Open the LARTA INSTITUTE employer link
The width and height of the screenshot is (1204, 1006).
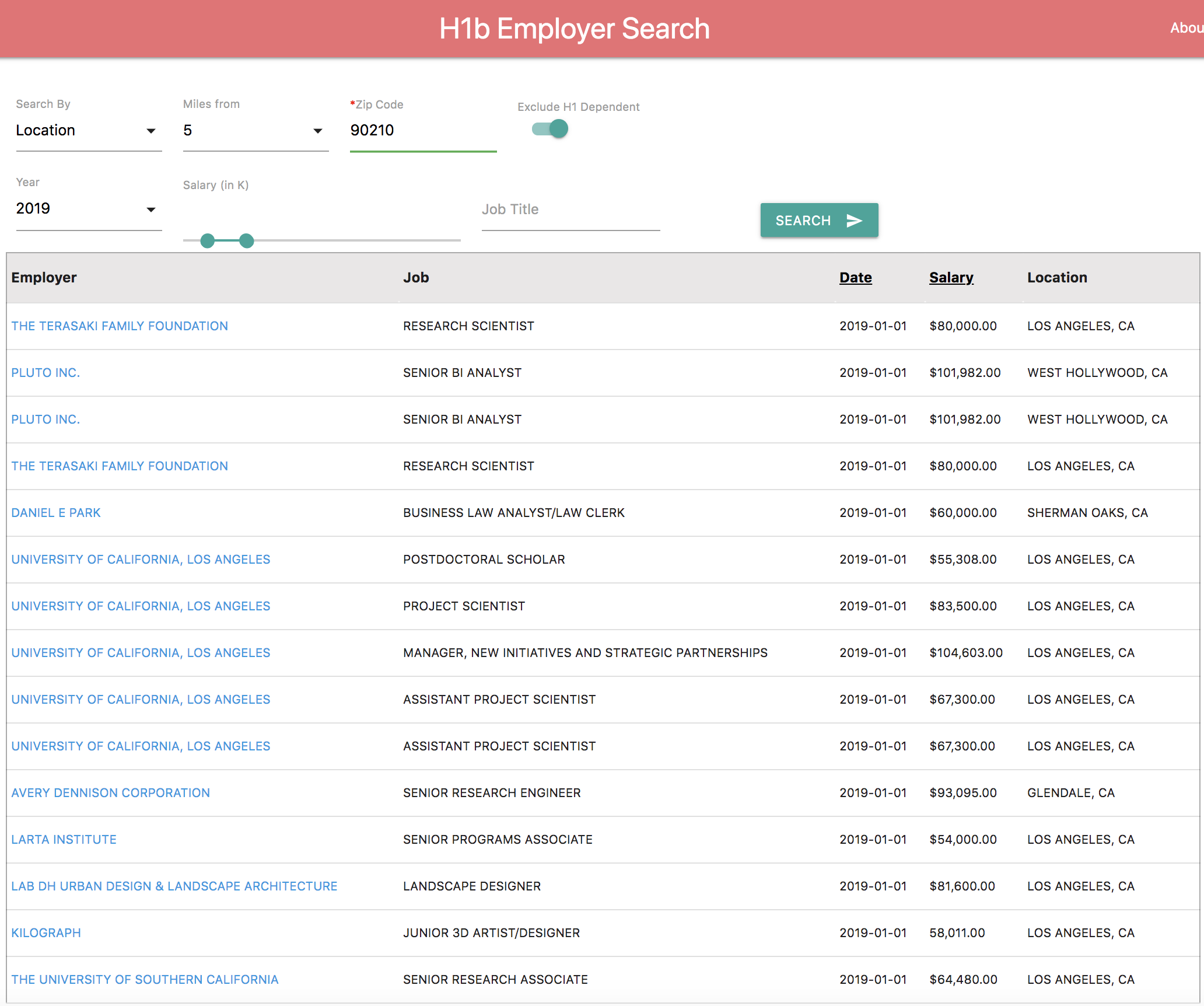(x=64, y=839)
